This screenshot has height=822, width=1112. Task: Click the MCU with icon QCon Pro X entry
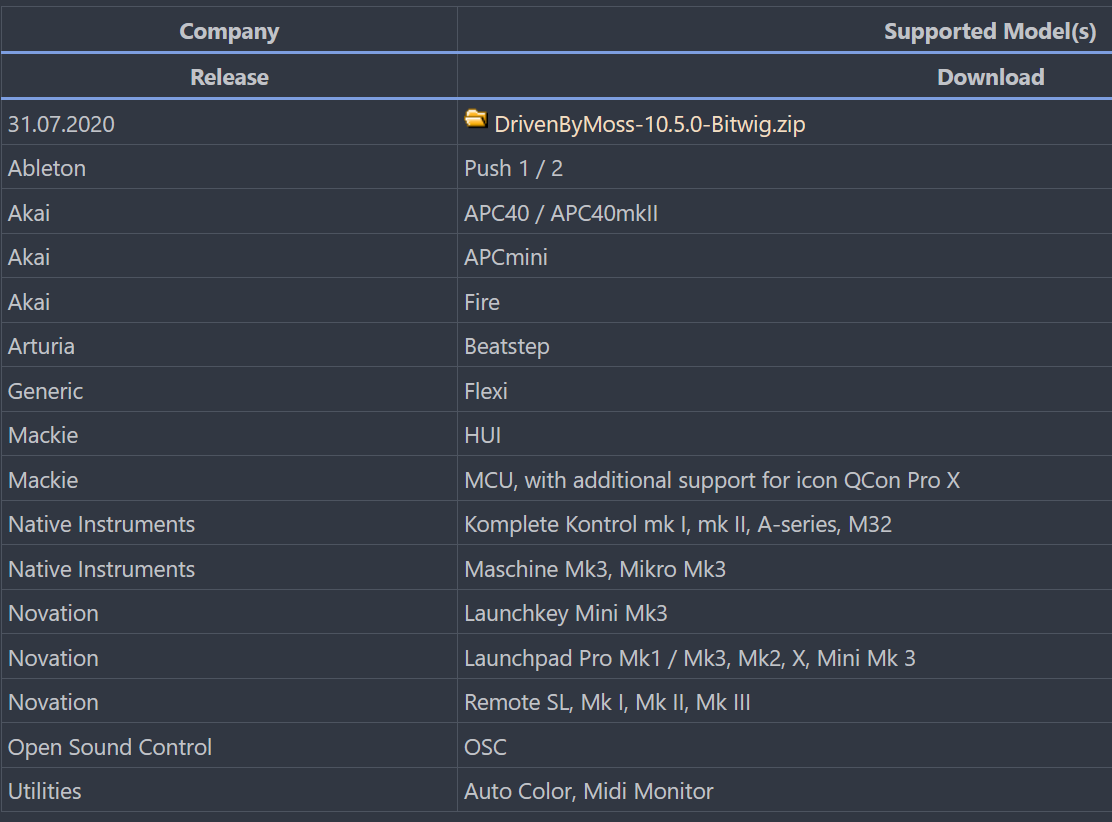tap(711, 480)
